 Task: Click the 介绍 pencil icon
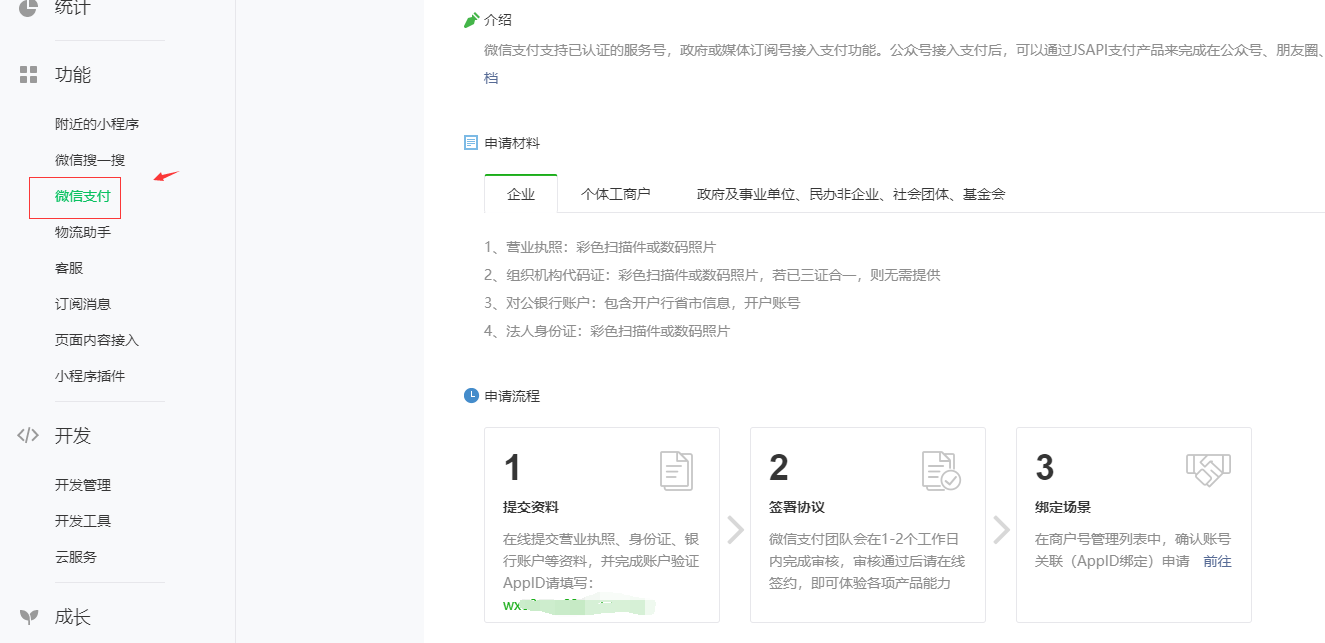coord(471,20)
